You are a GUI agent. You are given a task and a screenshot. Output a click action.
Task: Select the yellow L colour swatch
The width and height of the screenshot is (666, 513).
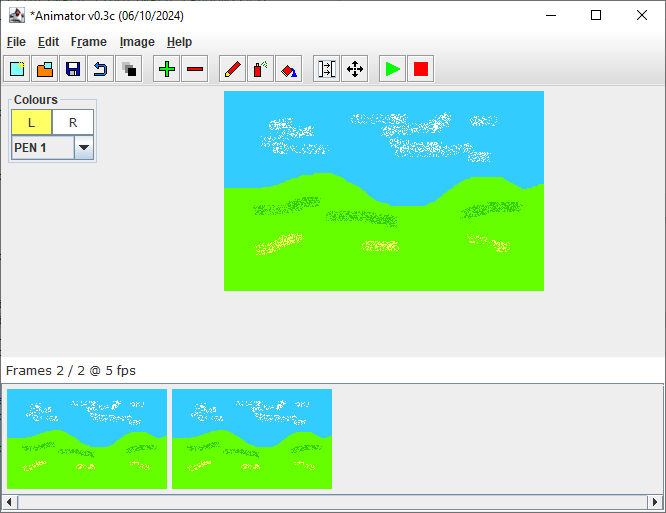coord(31,123)
